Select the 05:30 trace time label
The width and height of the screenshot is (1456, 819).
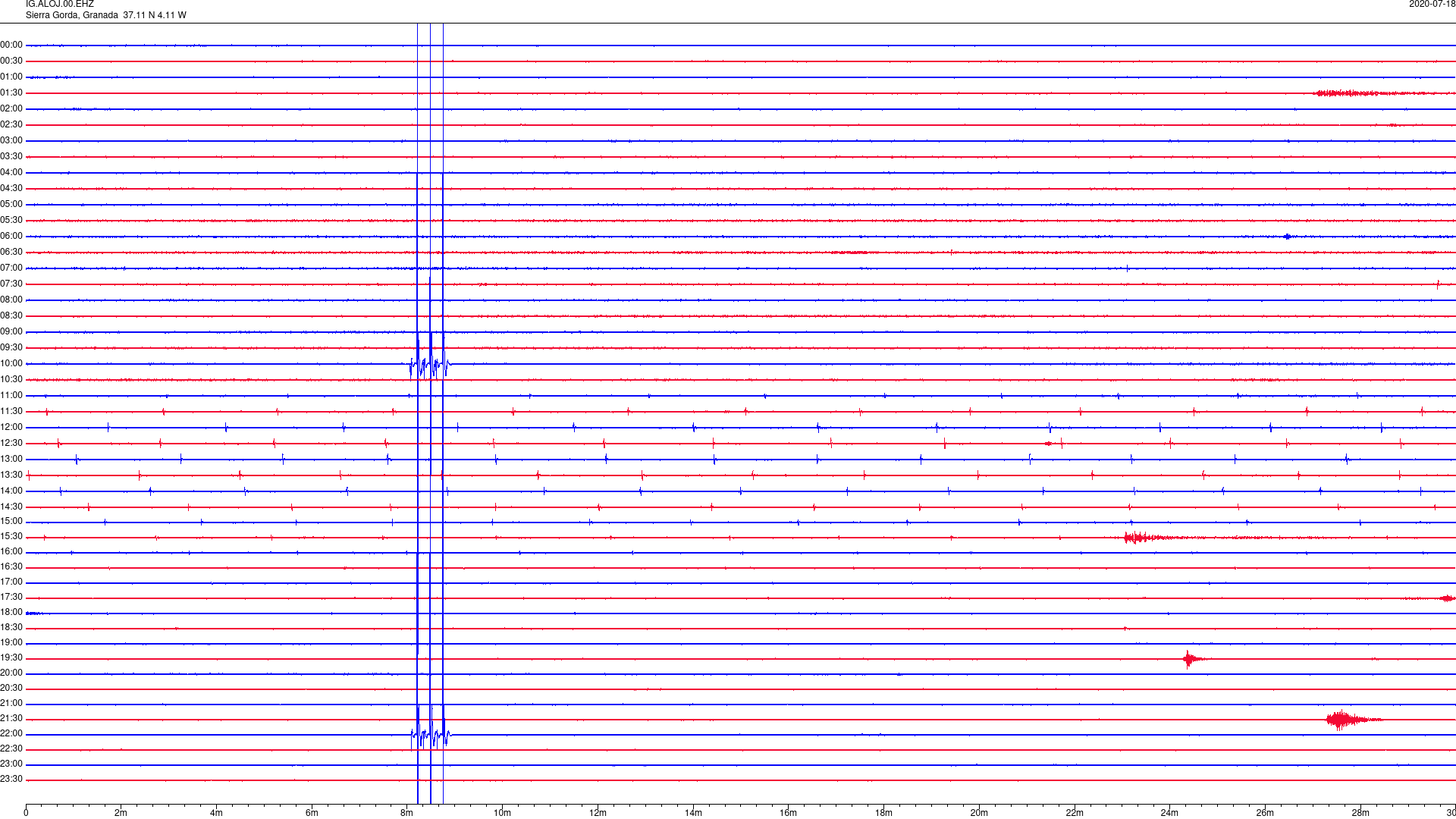click(x=11, y=221)
